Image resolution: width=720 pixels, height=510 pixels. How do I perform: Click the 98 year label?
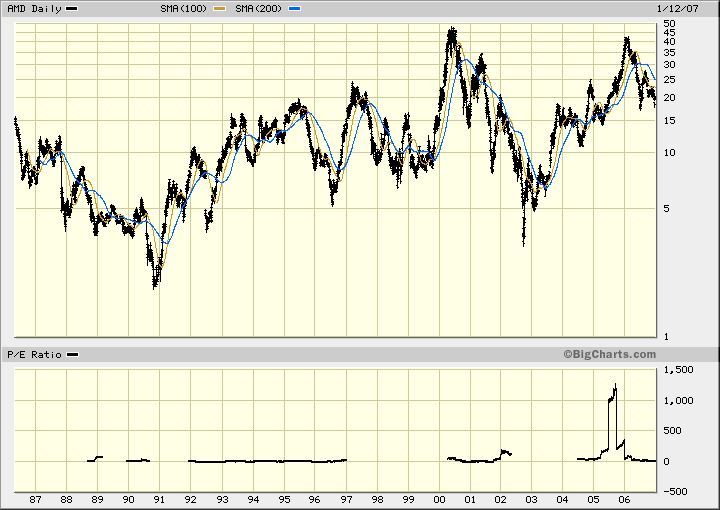(377, 499)
